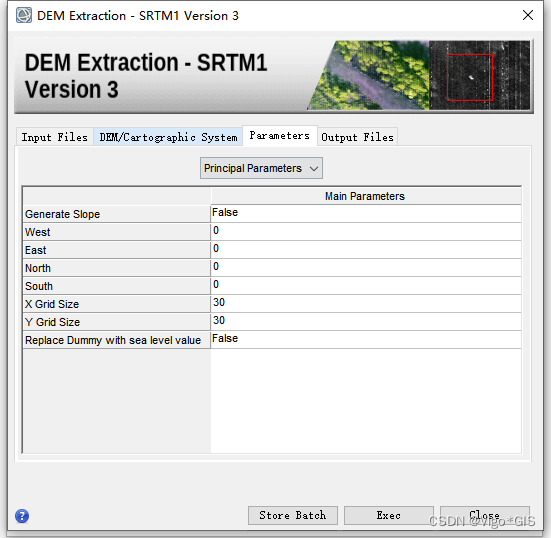Click the SAR image thumbnail with red box

pyautogui.click(x=479, y=75)
